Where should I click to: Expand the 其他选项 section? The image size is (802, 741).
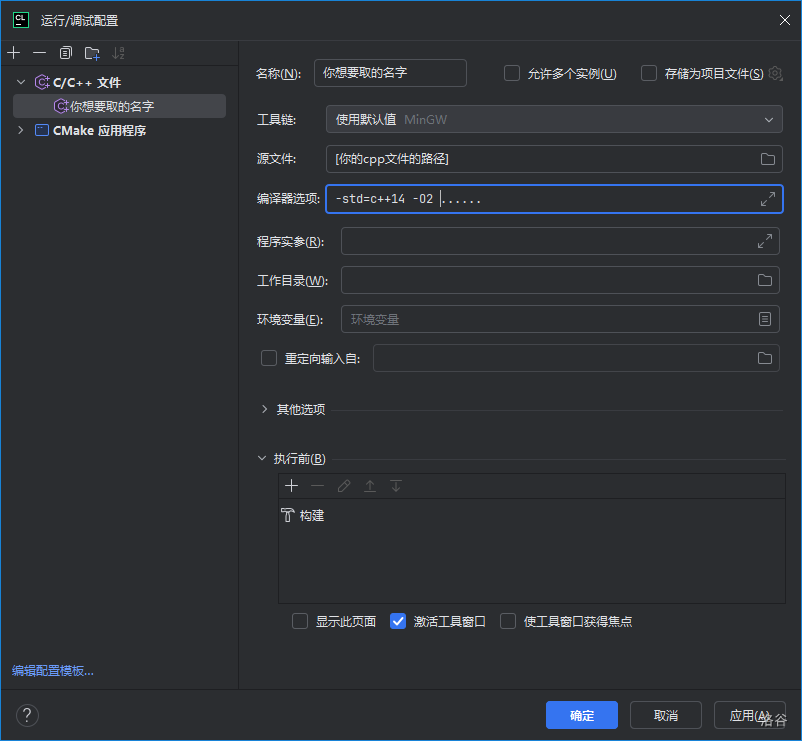coord(265,409)
